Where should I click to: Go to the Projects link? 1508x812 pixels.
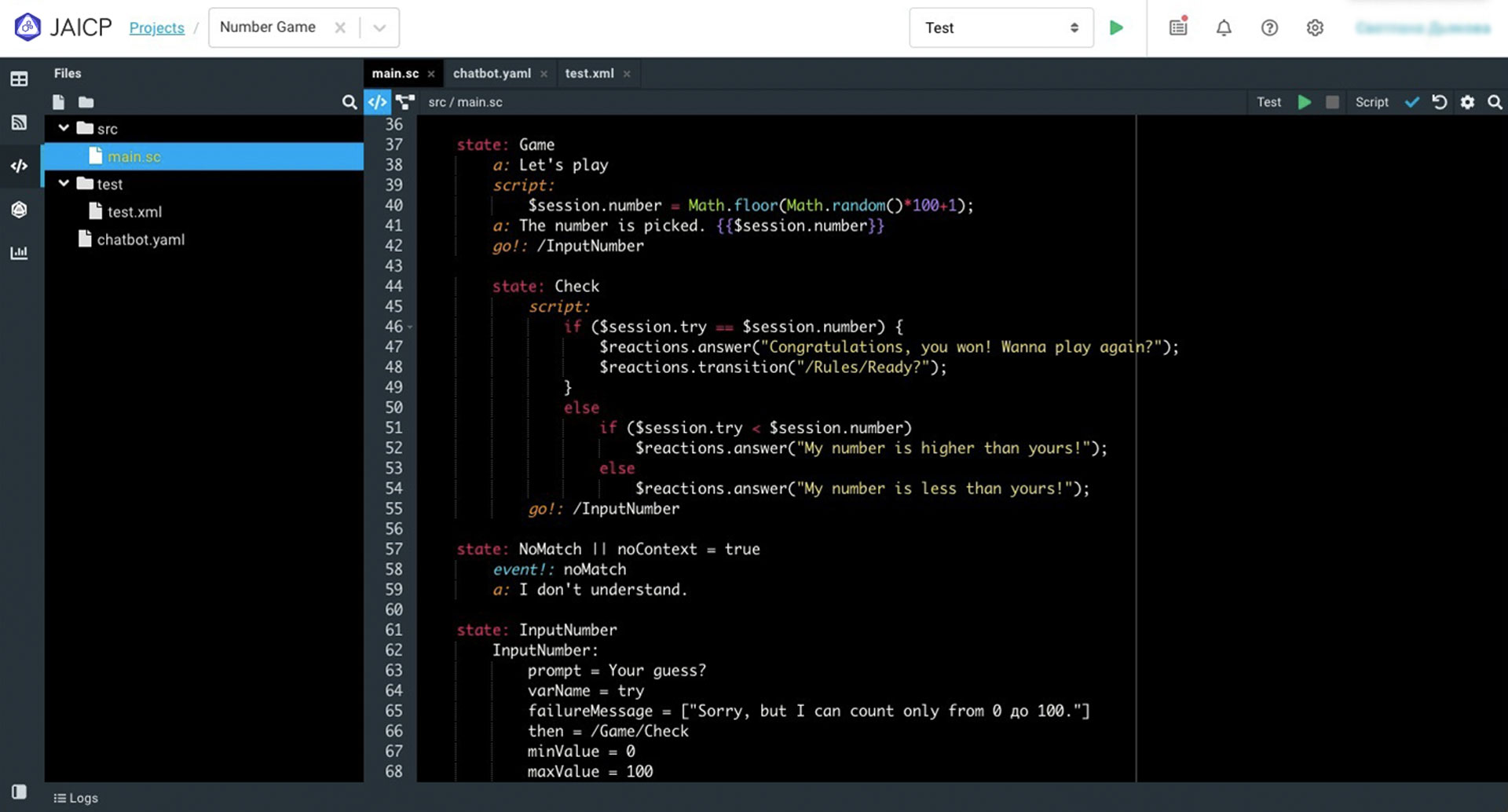156,28
